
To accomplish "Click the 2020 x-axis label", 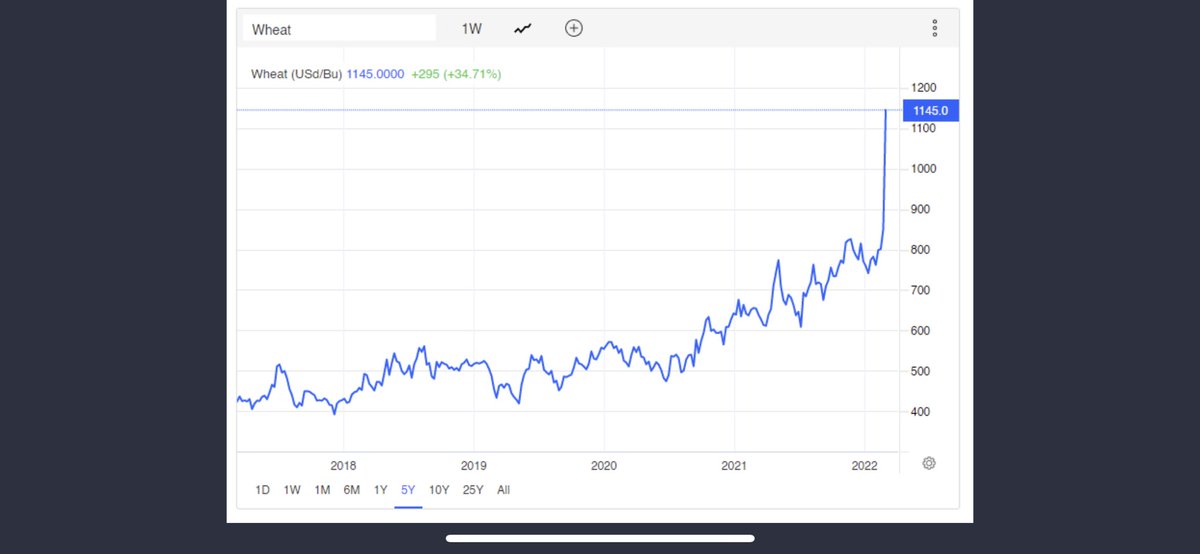I will pos(603,466).
